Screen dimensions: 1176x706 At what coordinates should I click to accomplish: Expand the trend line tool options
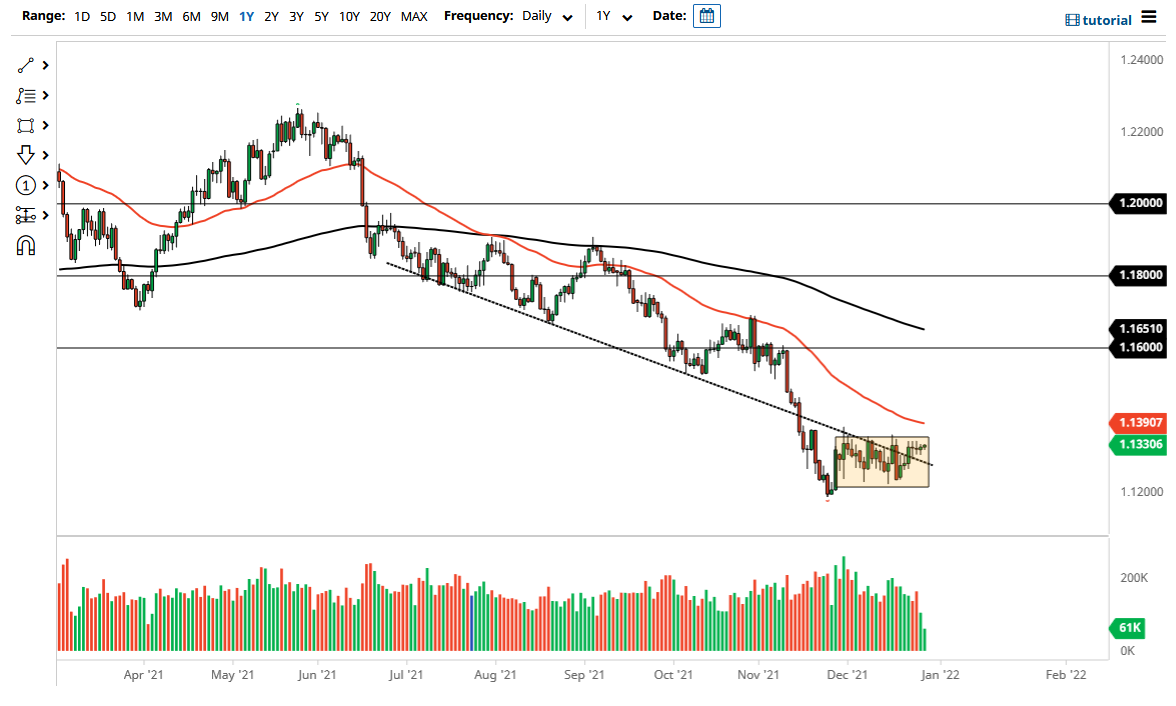pyautogui.click(x=45, y=65)
